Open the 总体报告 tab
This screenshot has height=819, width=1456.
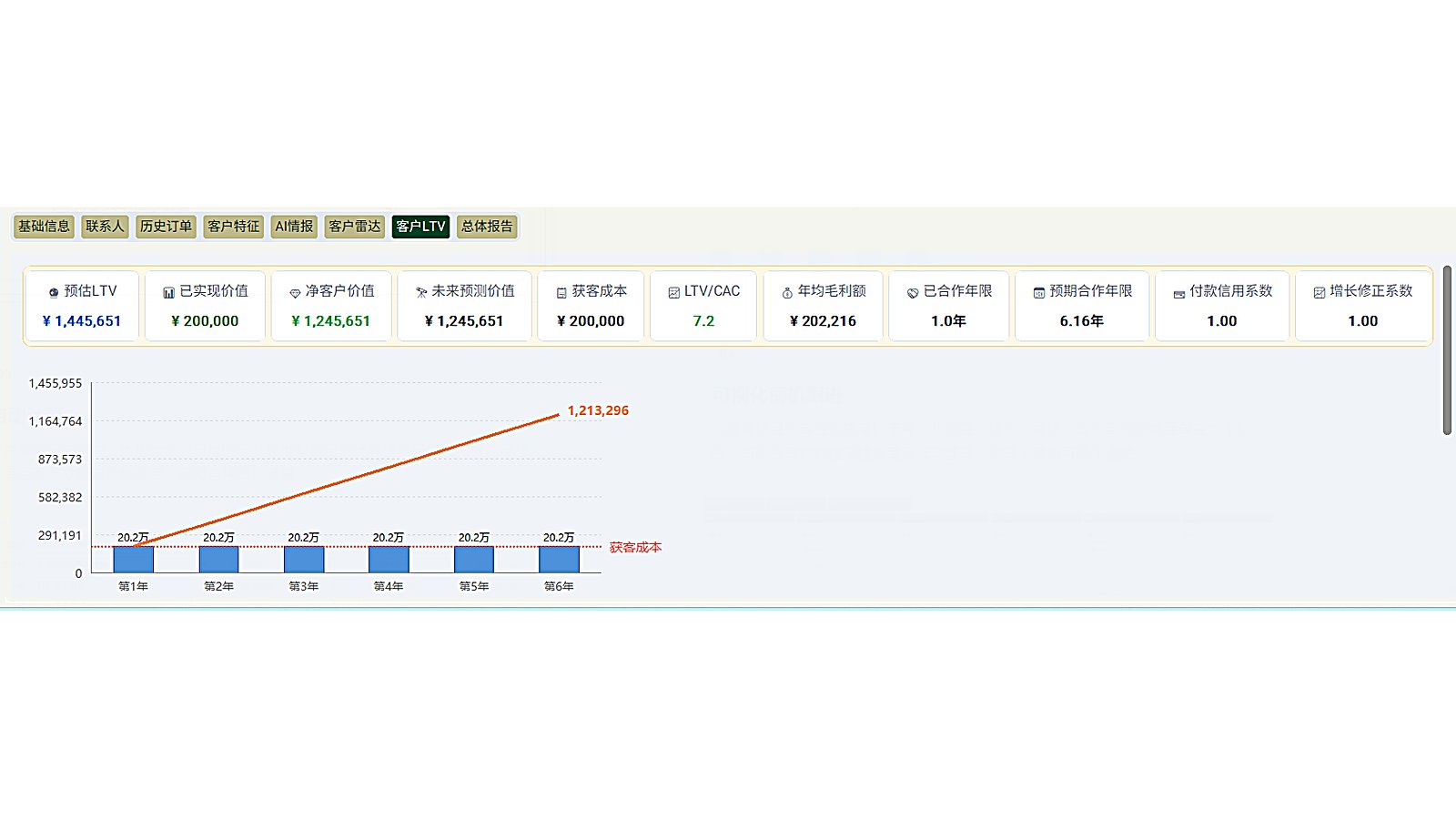point(487,227)
